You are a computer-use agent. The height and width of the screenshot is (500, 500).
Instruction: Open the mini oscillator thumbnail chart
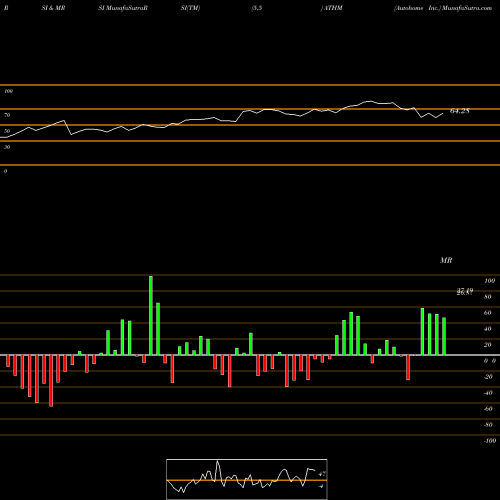pyautogui.click(x=247, y=479)
